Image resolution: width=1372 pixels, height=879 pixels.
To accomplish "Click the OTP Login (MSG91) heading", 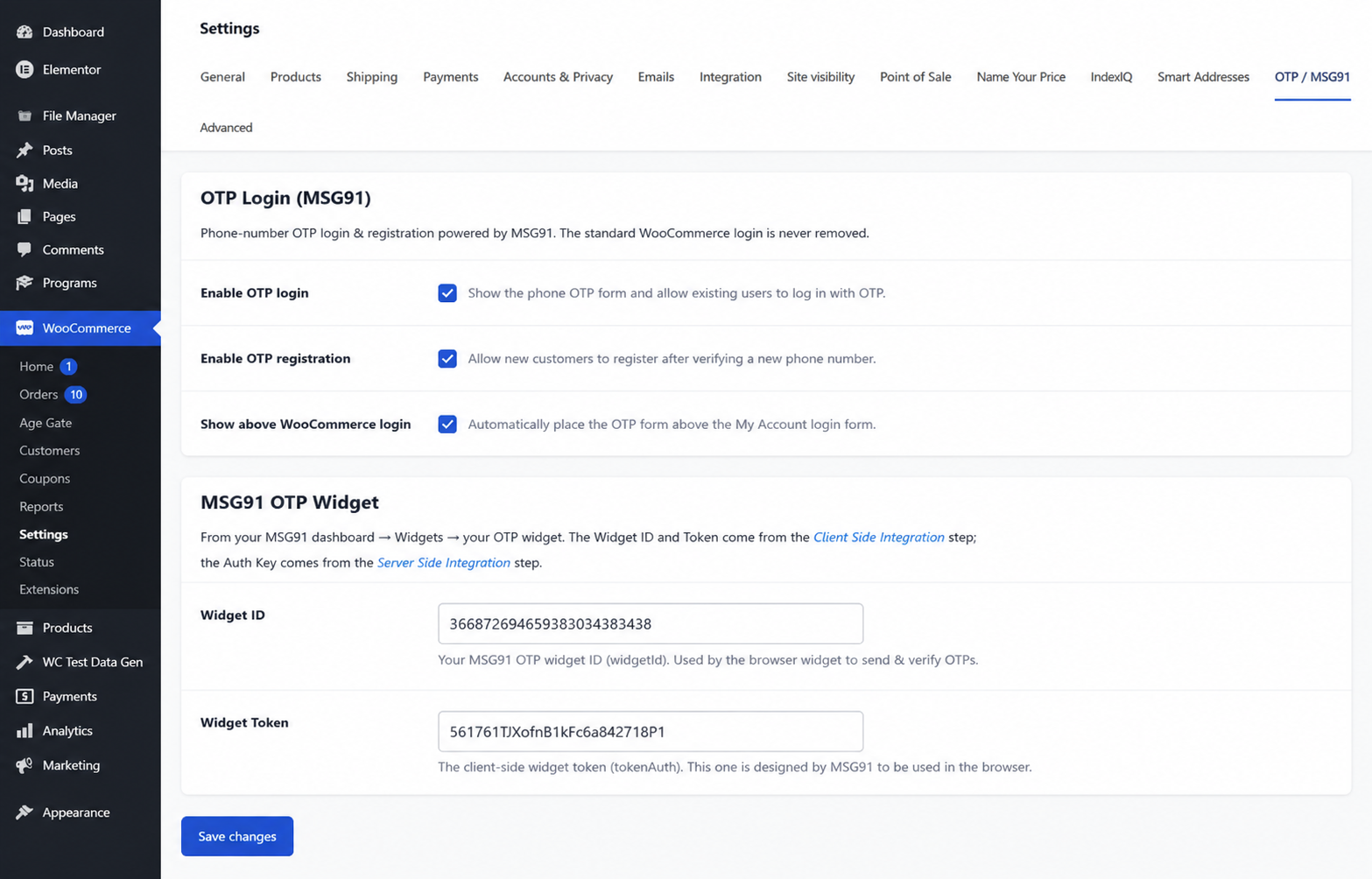I will 285,198.
